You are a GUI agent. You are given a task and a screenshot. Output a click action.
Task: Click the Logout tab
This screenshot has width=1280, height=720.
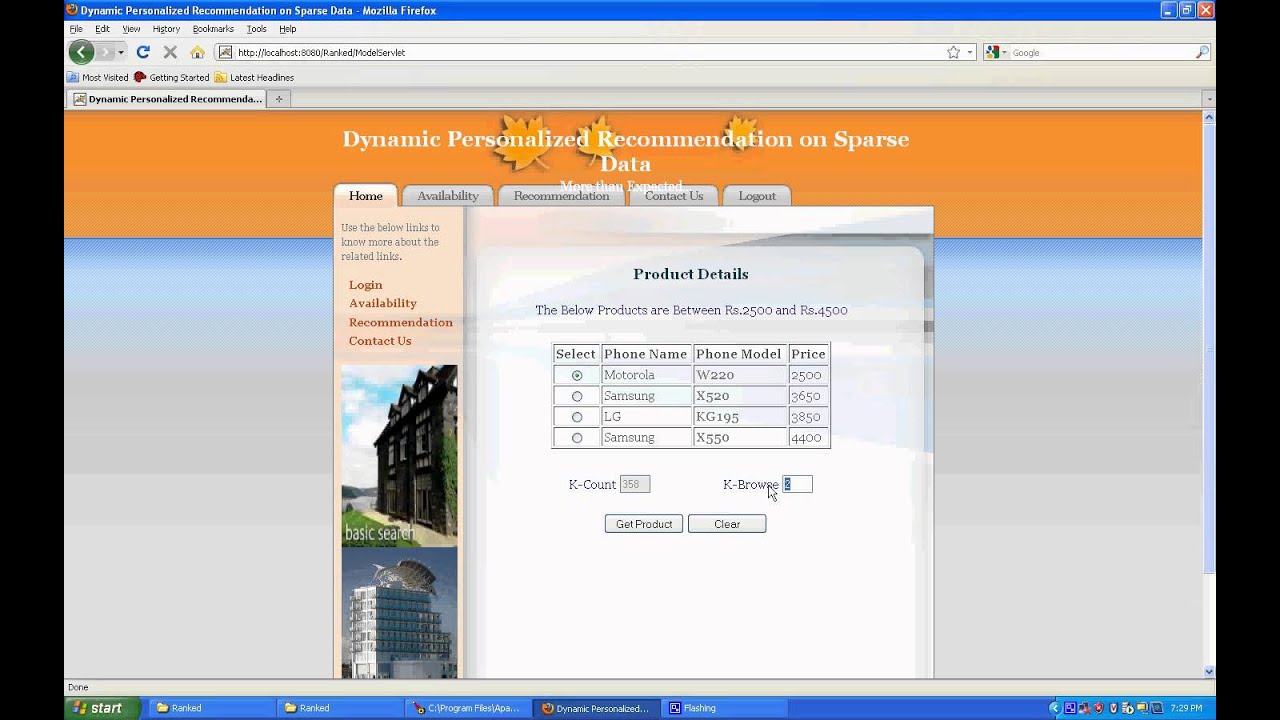[757, 196]
